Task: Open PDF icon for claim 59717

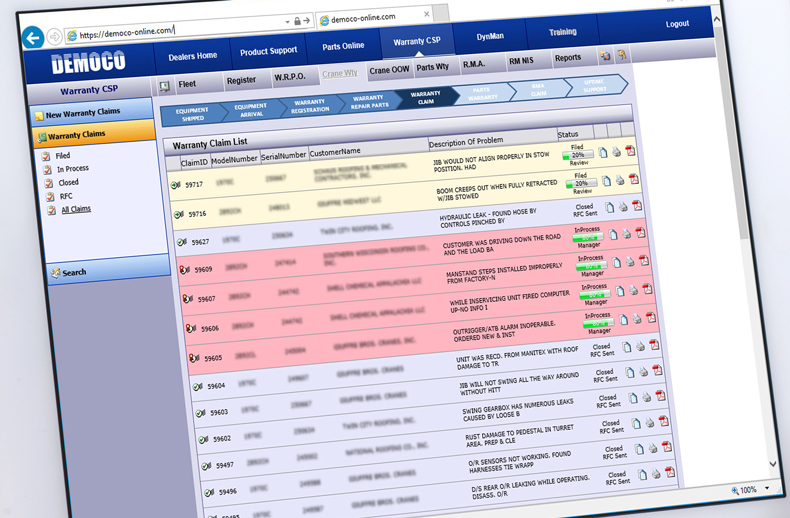Action: coord(631,151)
